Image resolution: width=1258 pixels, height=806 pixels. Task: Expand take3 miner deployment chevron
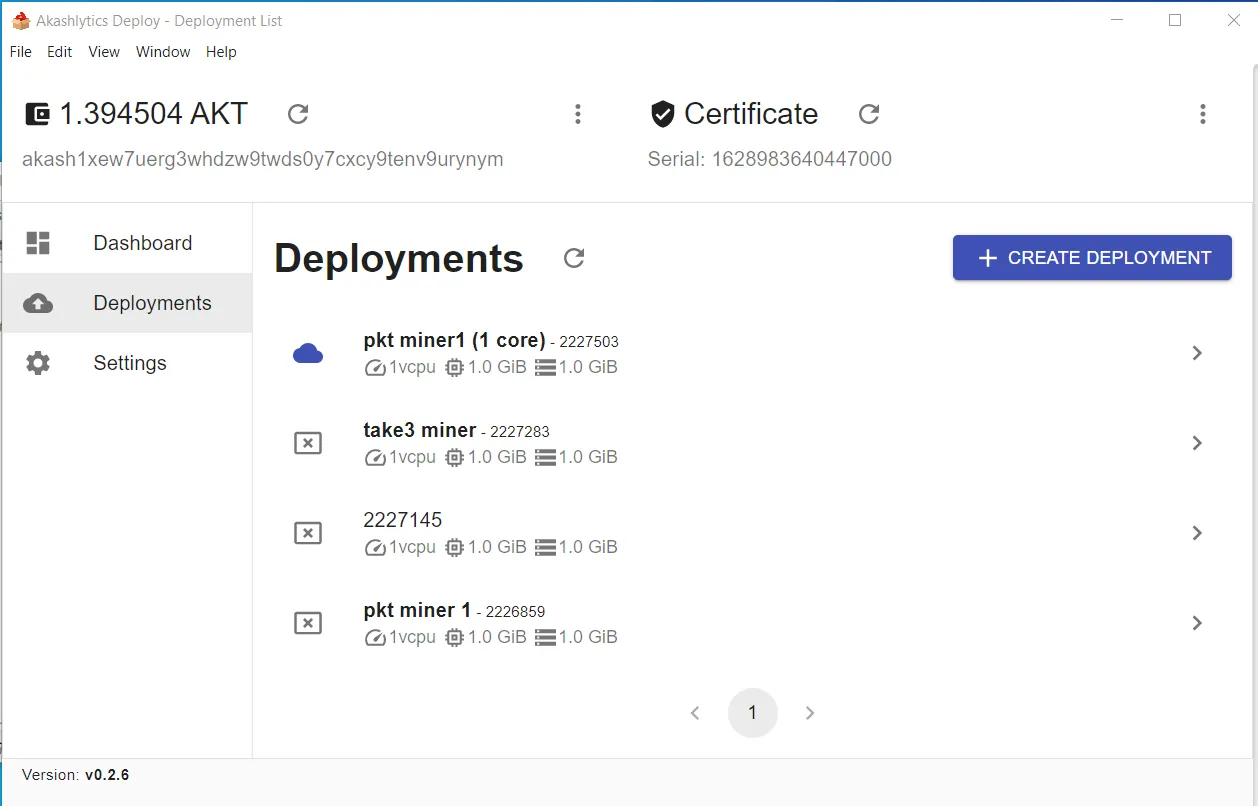pos(1197,443)
